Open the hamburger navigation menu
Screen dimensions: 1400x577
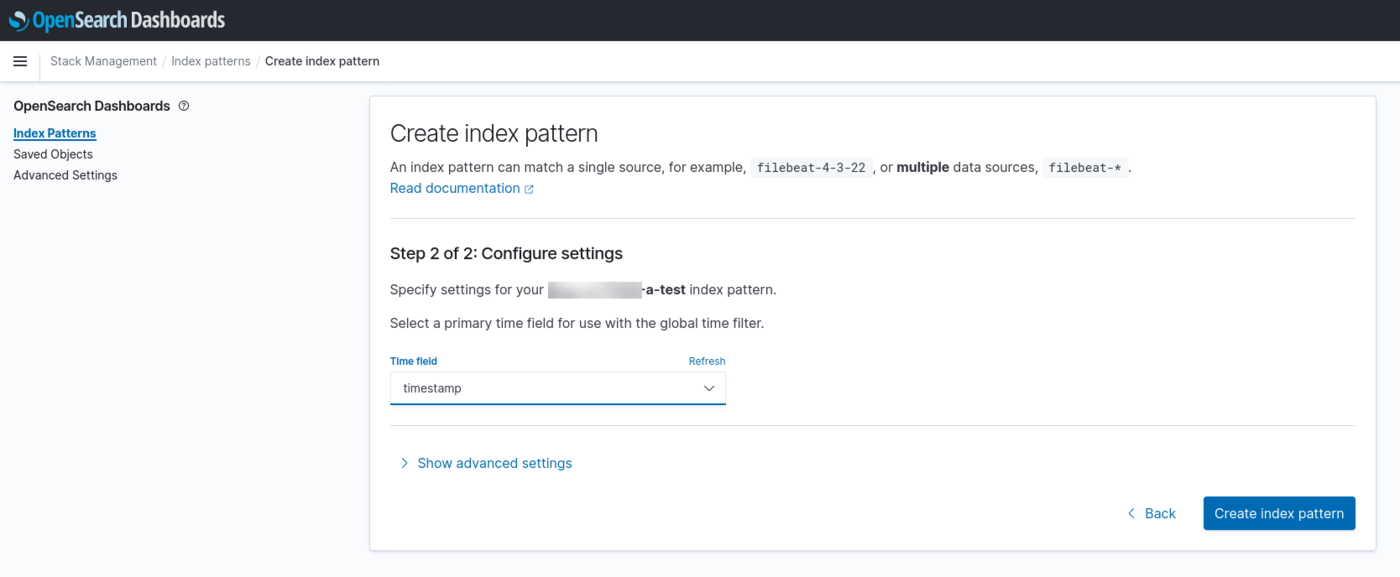click(20, 61)
